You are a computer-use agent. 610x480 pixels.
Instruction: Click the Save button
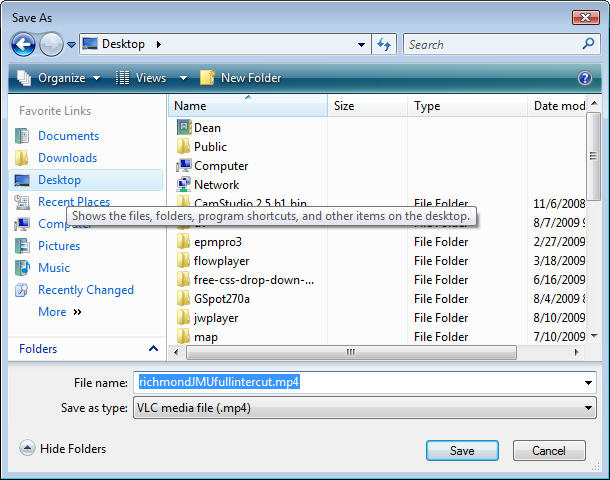coord(462,451)
